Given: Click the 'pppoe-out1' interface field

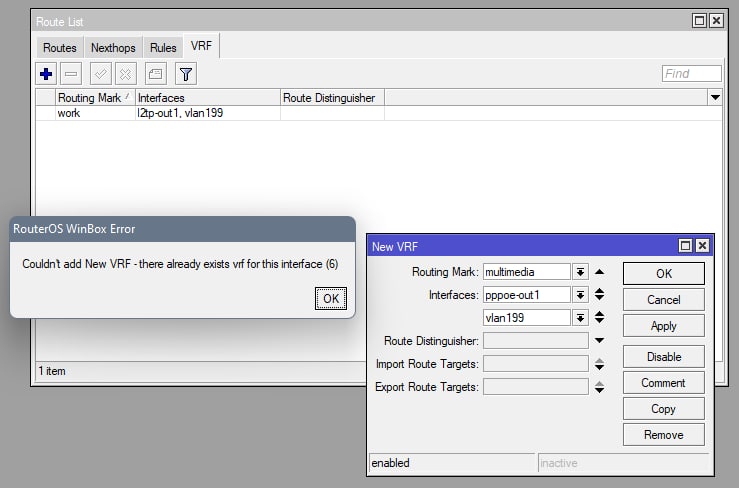Looking at the screenshot, I should click(527, 295).
